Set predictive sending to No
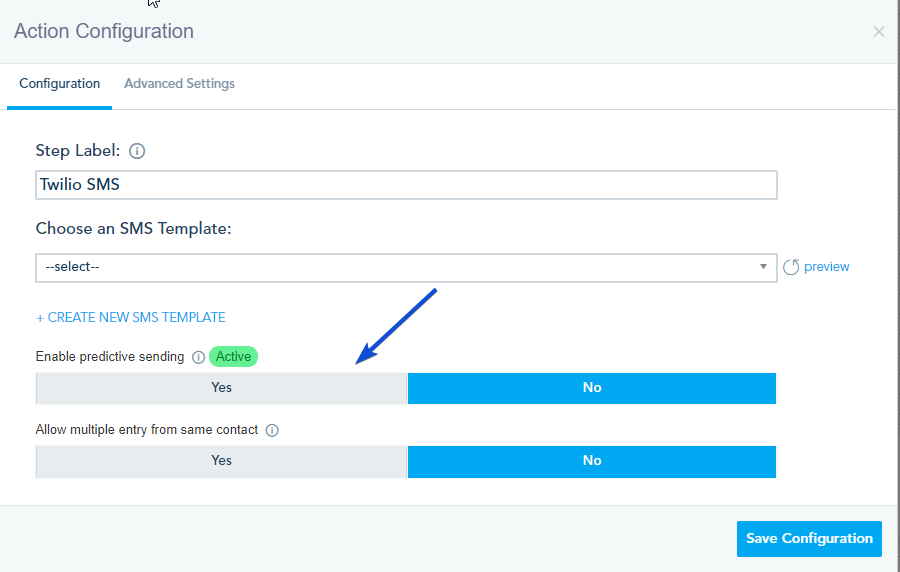Screen dimensions: 900x572 point(592,388)
